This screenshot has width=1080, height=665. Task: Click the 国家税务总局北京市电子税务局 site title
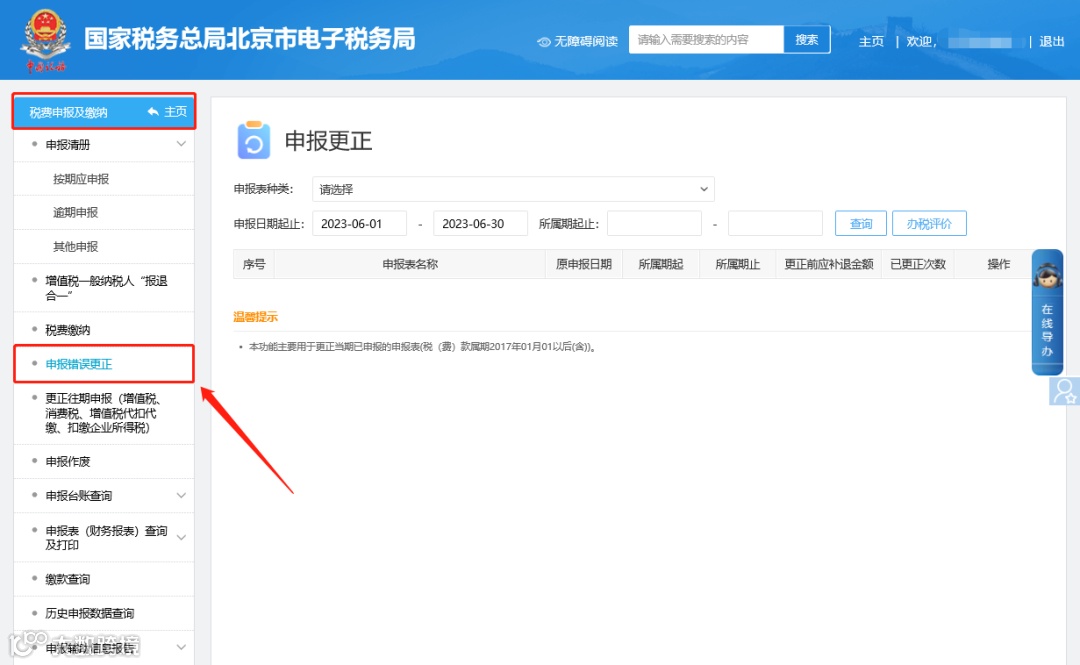pyautogui.click(x=250, y=39)
